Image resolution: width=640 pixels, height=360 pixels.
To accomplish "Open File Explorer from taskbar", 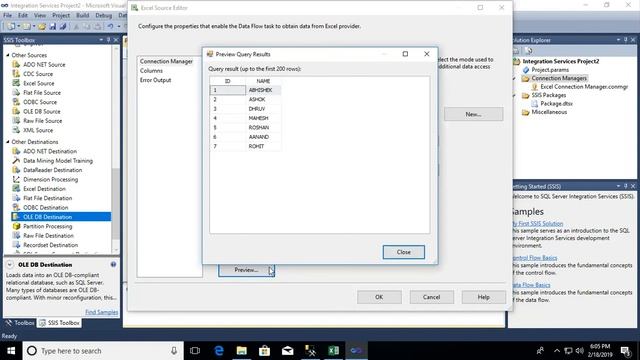I will (242, 351).
